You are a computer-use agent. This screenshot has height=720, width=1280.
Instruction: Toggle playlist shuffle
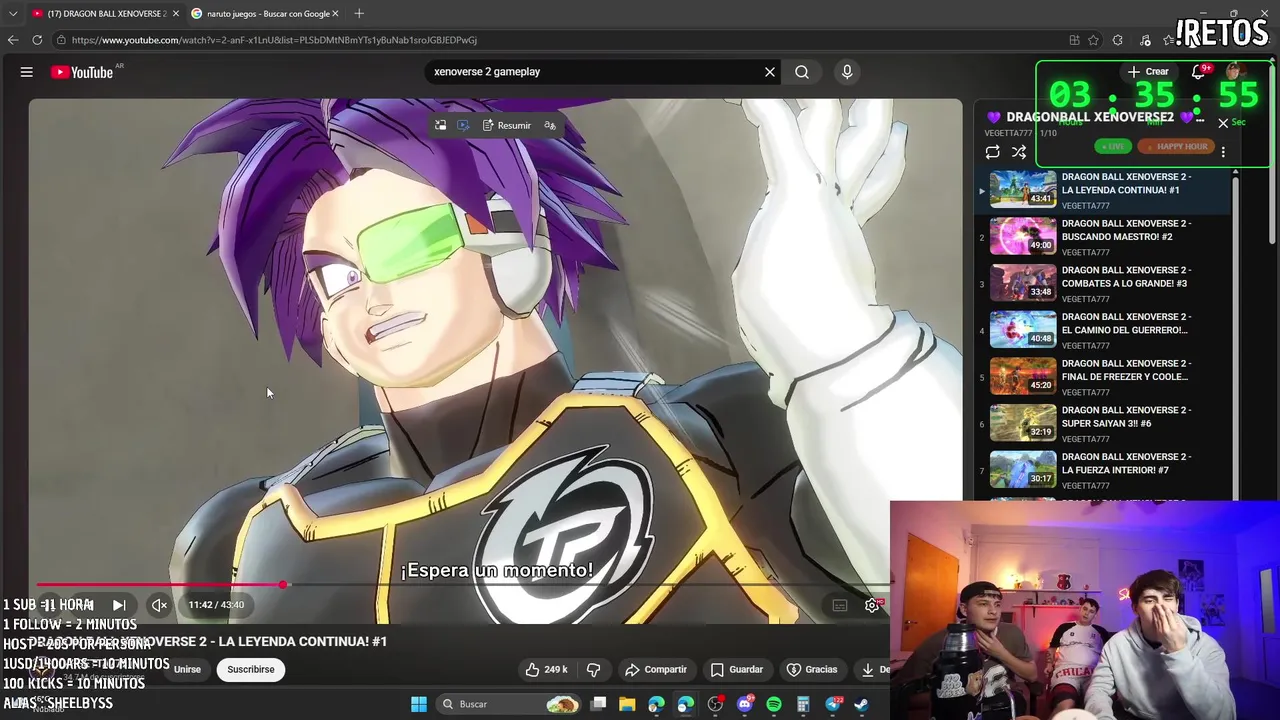pos(1019,152)
